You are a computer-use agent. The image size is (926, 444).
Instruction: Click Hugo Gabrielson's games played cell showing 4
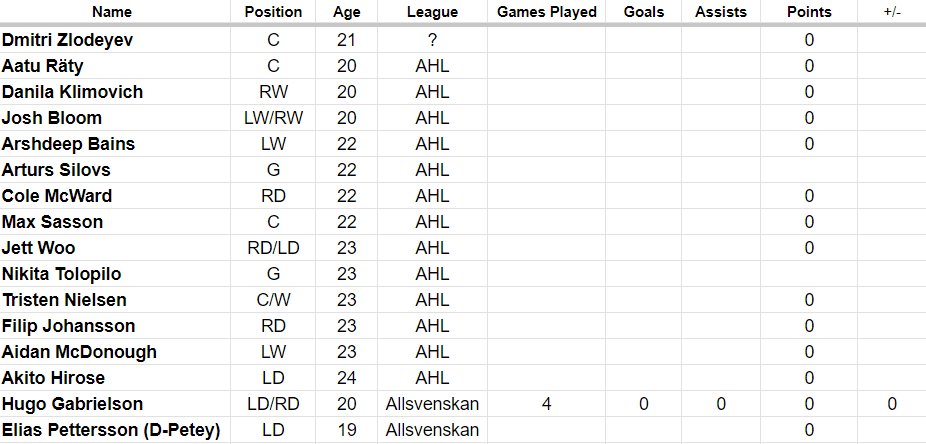tap(546, 404)
